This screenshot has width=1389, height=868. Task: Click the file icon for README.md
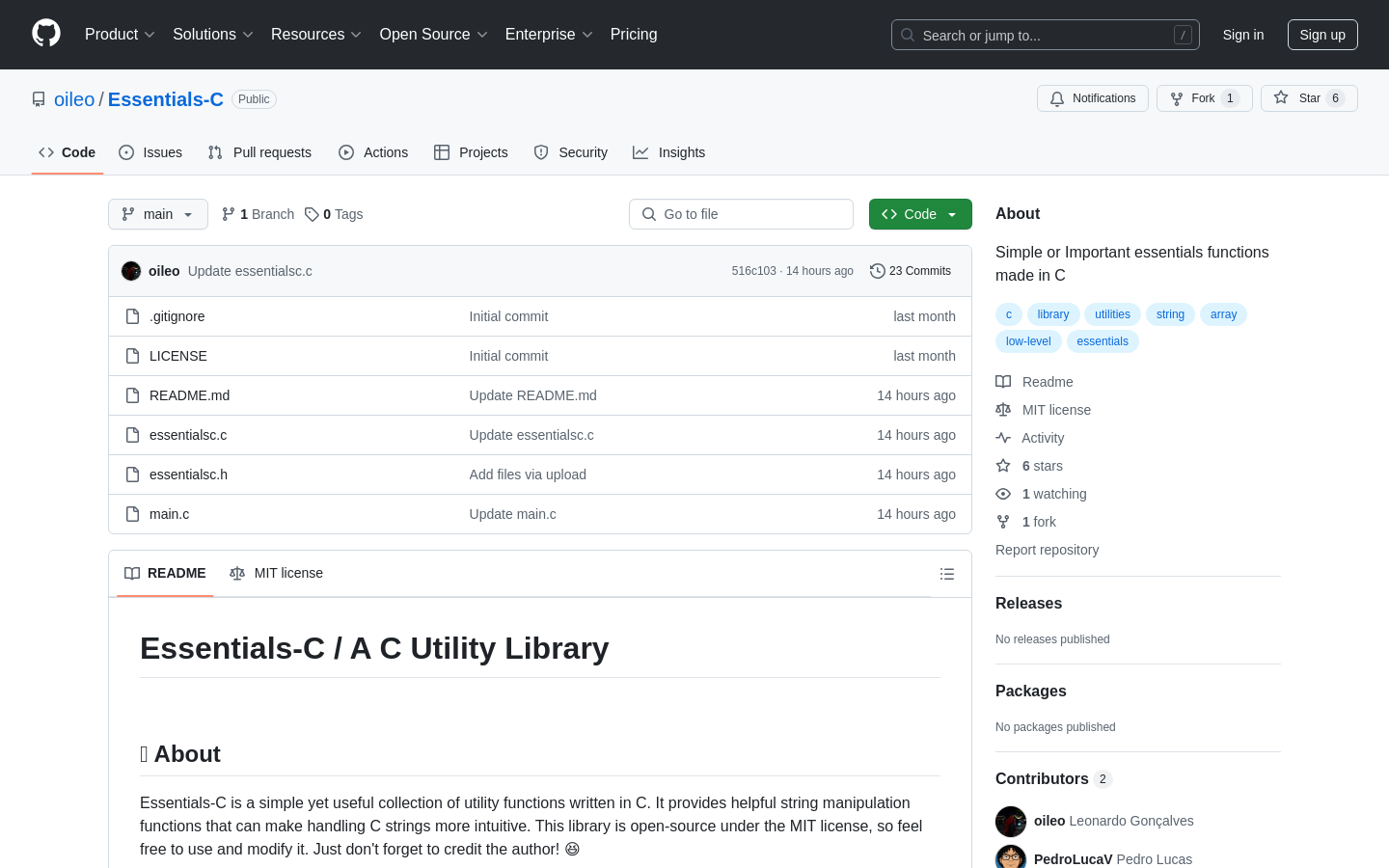(133, 395)
